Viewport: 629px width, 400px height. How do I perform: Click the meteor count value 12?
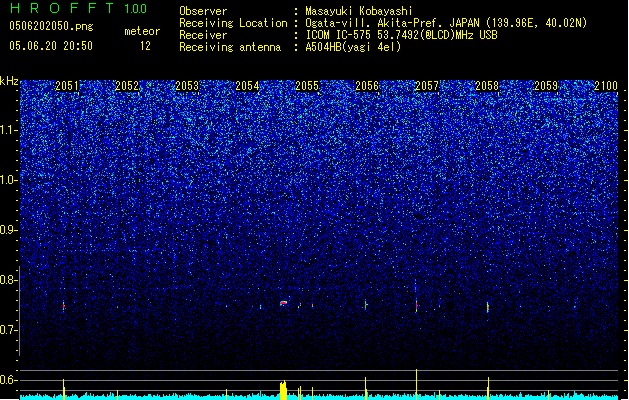[145, 46]
